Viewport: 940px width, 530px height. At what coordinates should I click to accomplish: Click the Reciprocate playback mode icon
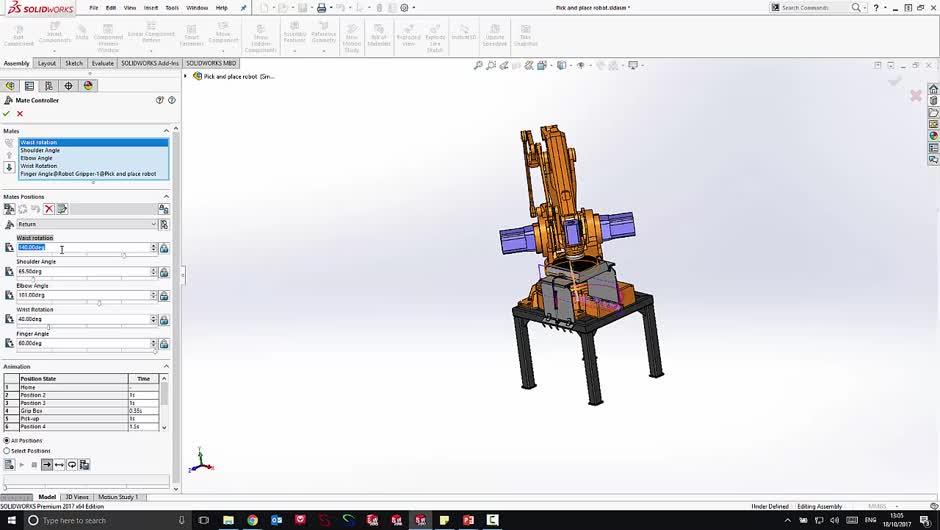[x=59, y=465]
